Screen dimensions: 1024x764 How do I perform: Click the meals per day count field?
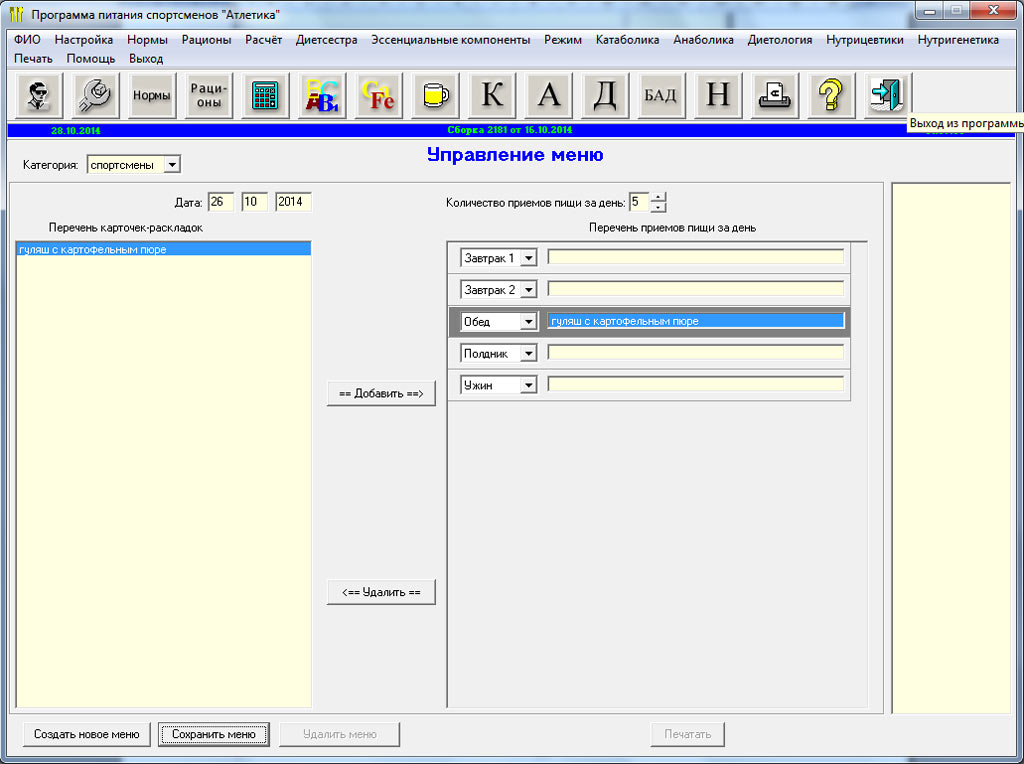click(639, 202)
